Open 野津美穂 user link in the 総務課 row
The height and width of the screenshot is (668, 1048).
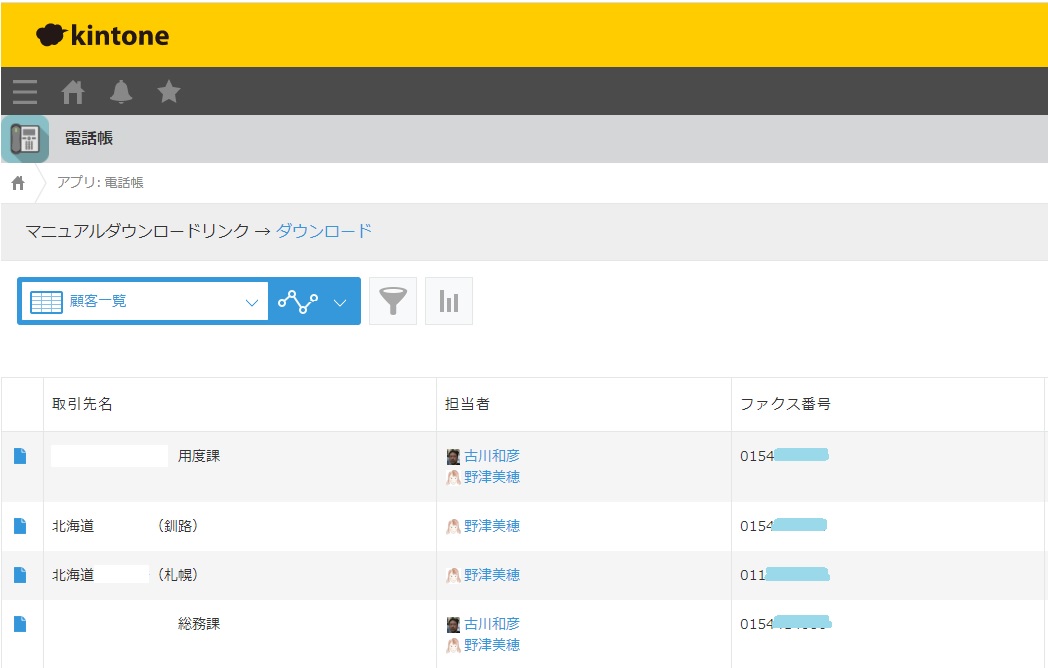[492, 645]
